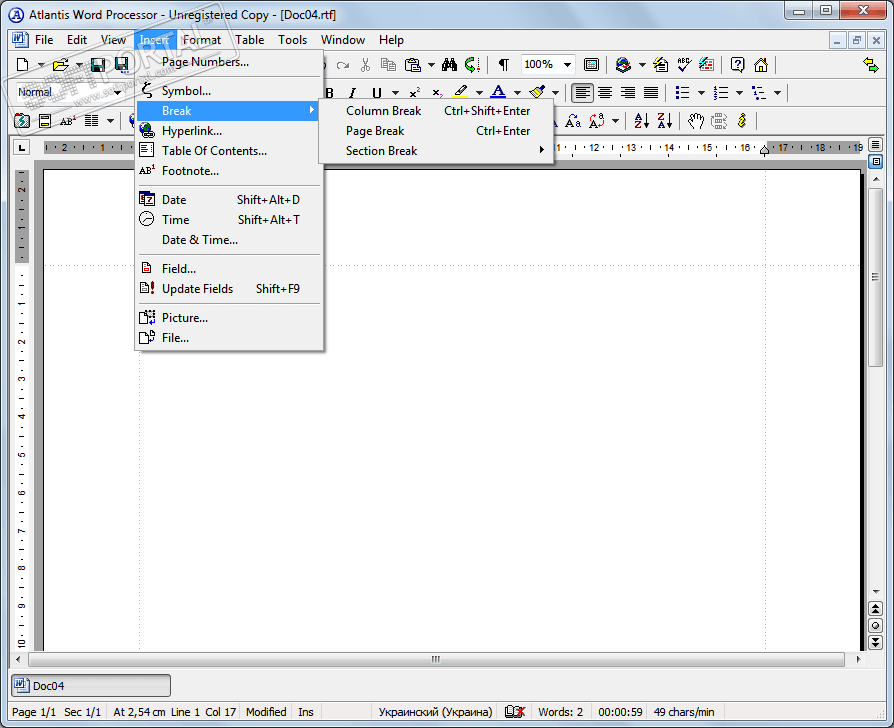Click the vertical scrollbar thumb
Screen dimensions: 894x728
coord(875,277)
